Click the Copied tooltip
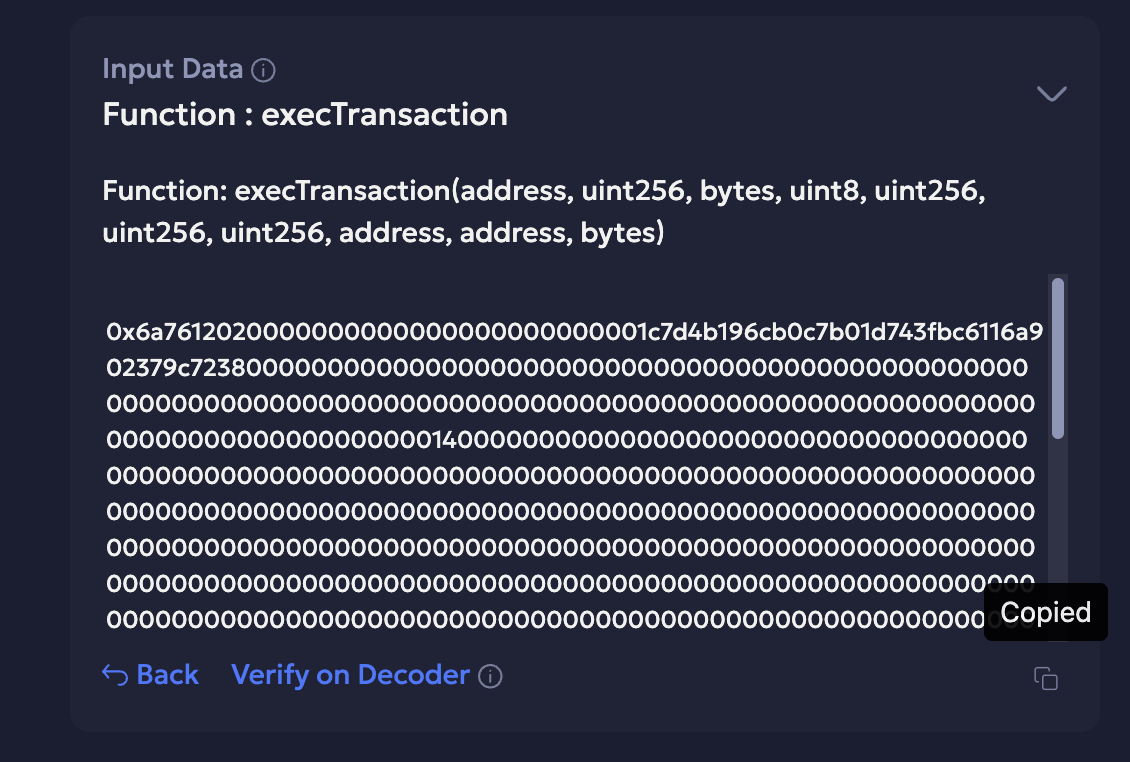 click(1045, 612)
